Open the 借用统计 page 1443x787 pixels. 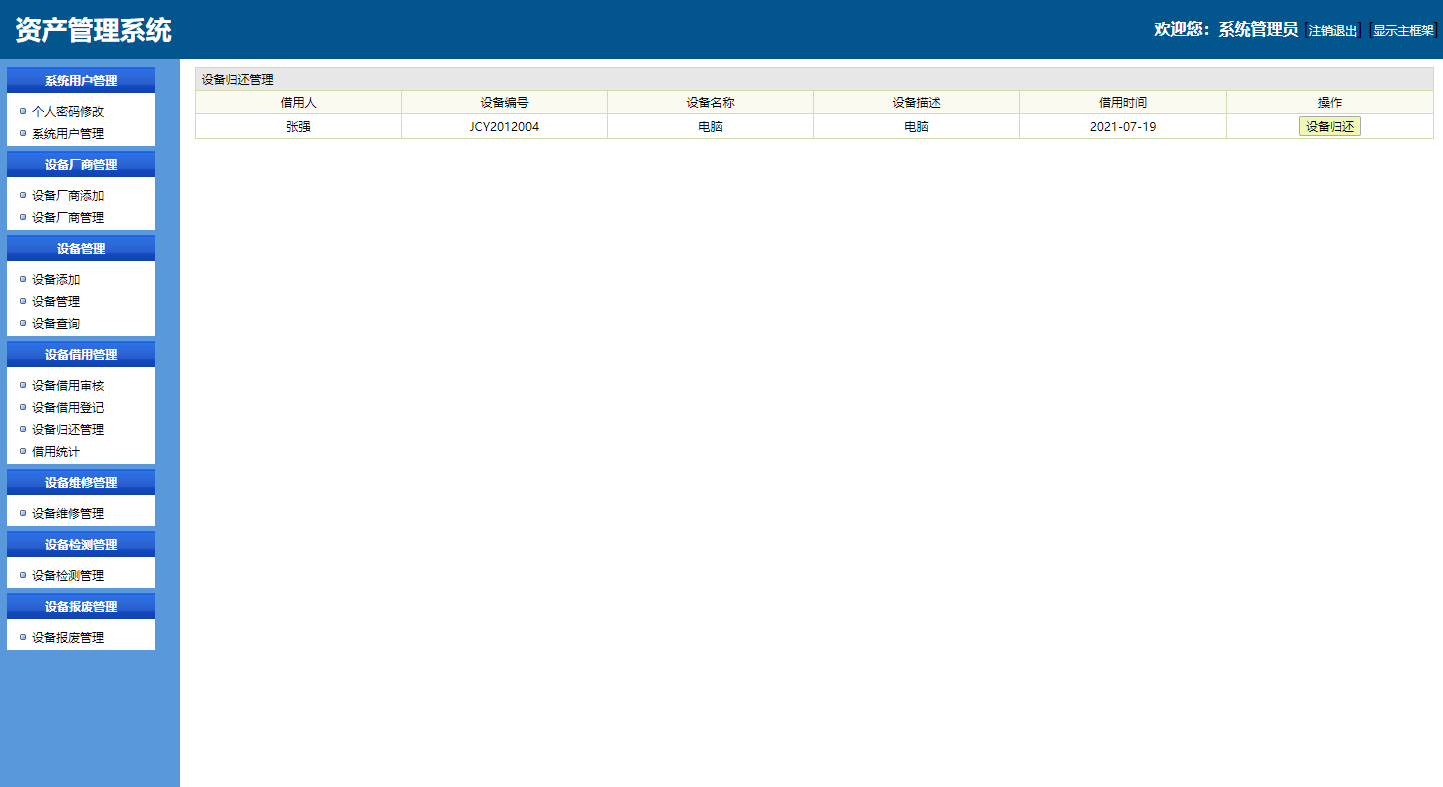point(54,451)
